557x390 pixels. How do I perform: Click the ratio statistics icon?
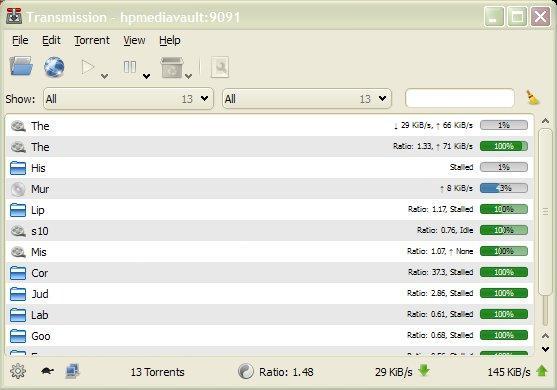245,372
